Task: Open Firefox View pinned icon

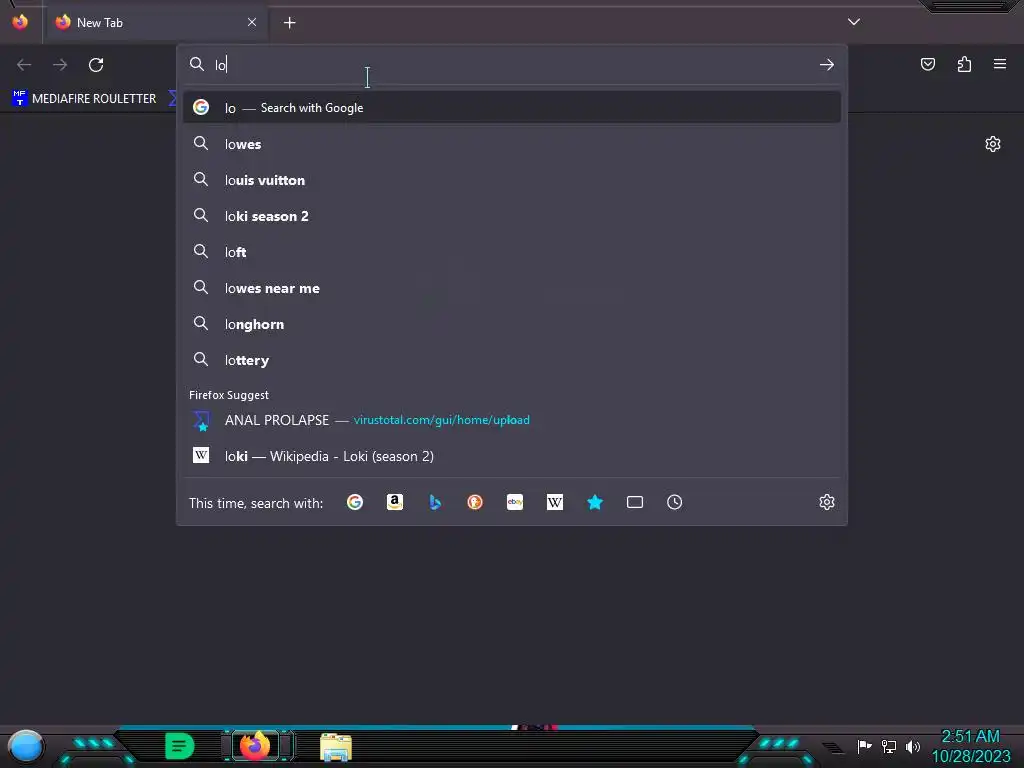Action: (20, 22)
